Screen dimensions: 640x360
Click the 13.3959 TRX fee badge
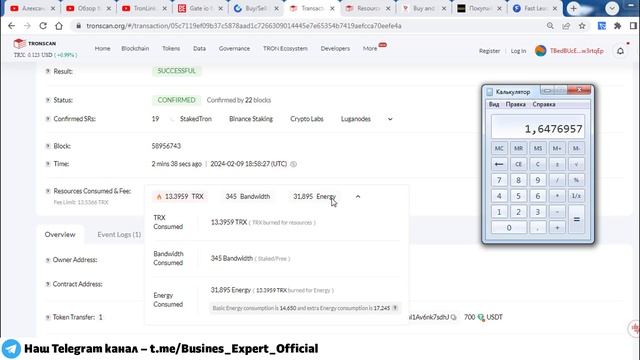click(180, 196)
